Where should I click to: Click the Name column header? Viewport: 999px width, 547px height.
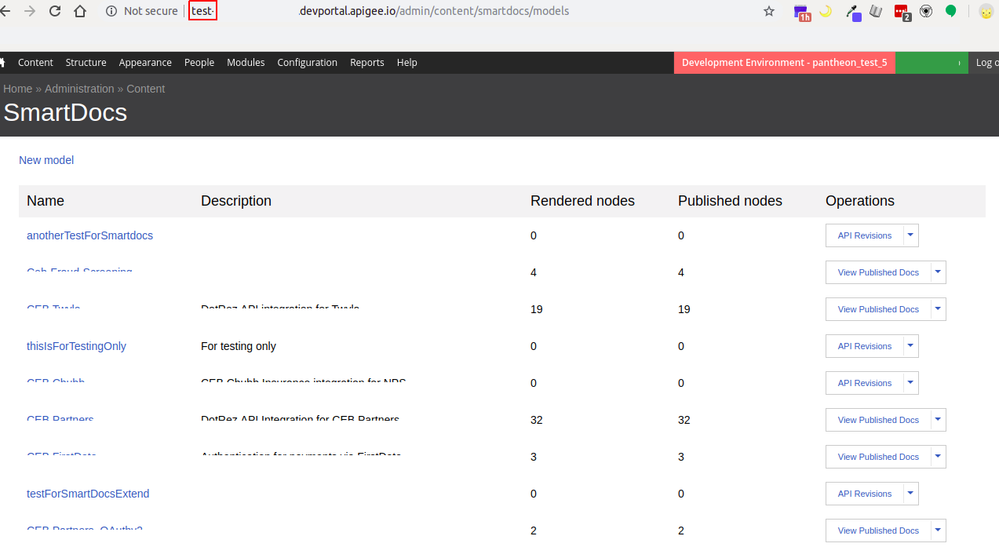pyautogui.click(x=45, y=201)
